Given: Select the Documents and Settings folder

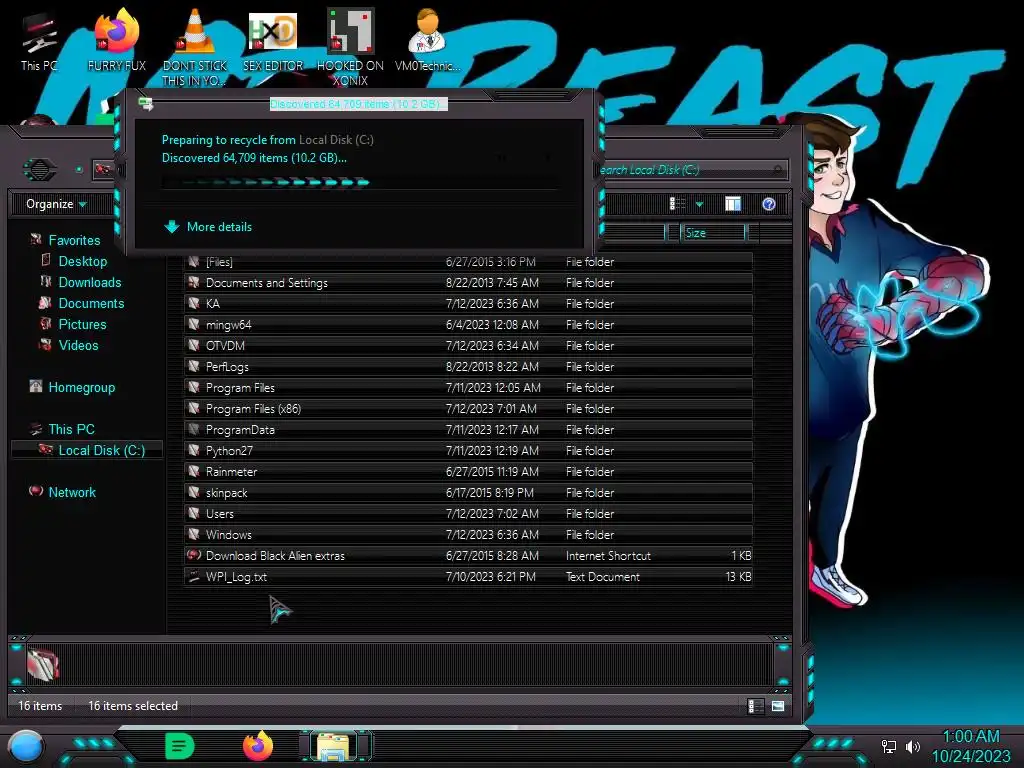Looking at the screenshot, I should 468,283.
